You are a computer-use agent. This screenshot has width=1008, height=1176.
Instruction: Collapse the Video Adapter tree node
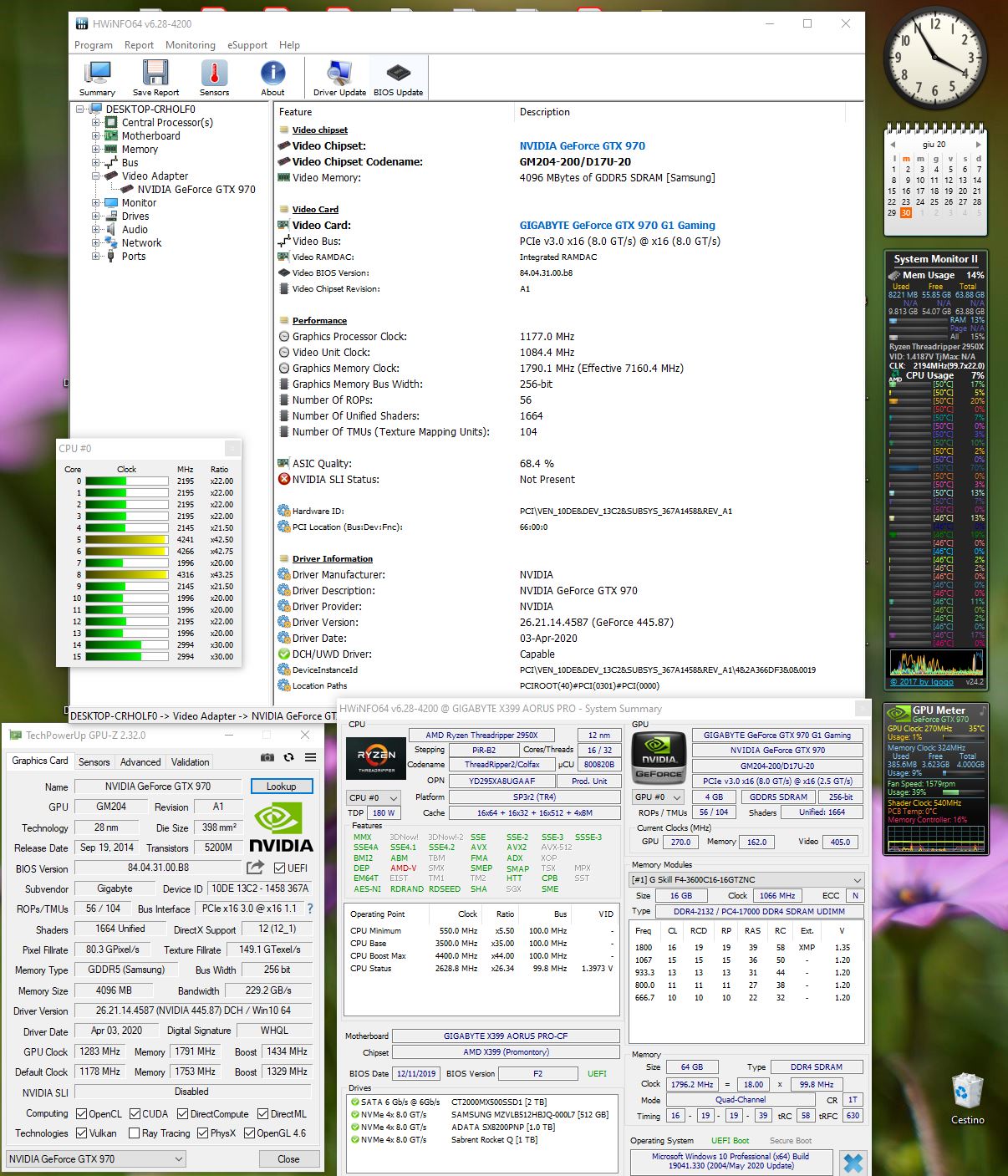point(95,176)
